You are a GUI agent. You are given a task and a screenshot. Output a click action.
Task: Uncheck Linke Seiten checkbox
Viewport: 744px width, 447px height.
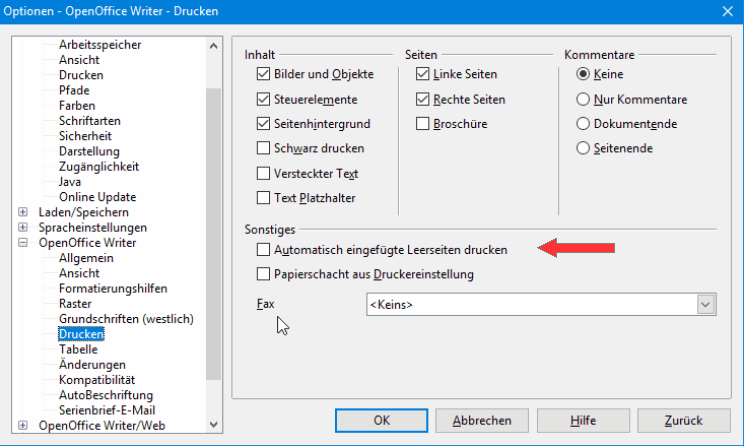coord(422,74)
